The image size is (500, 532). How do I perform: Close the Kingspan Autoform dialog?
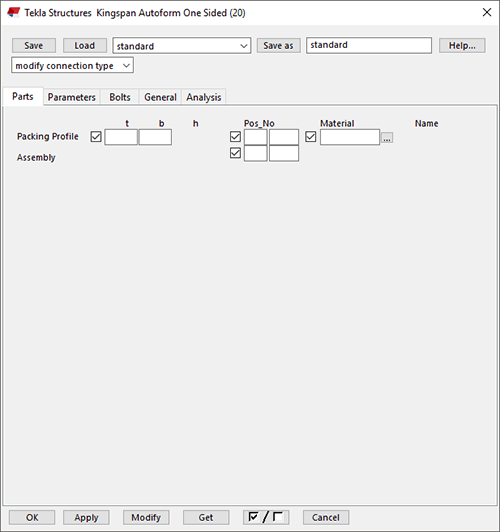487,12
